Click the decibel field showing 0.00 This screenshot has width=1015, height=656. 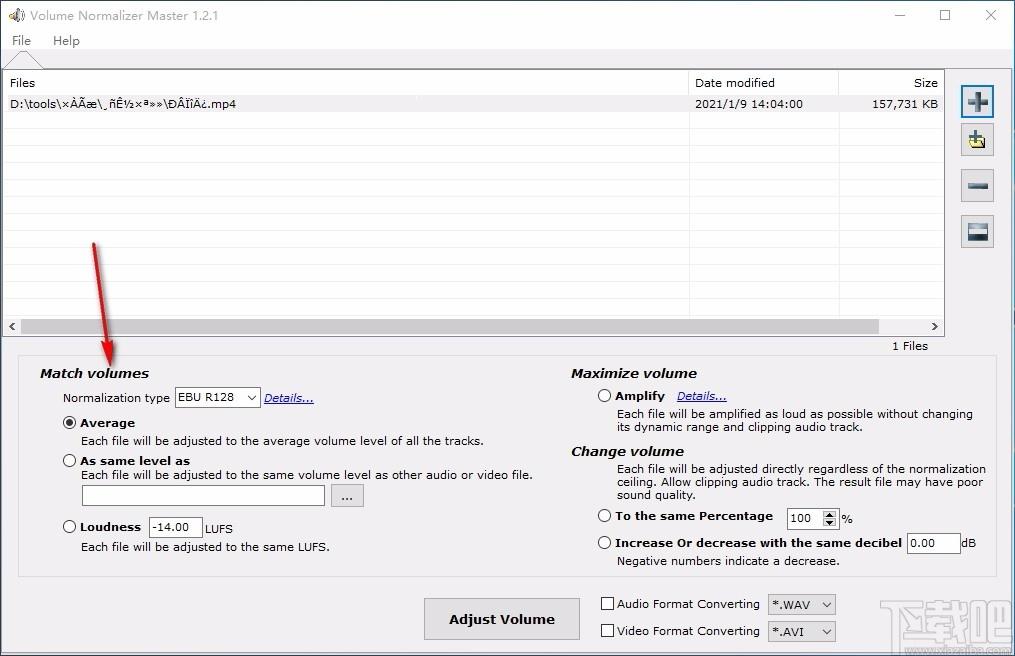click(933, 543)
